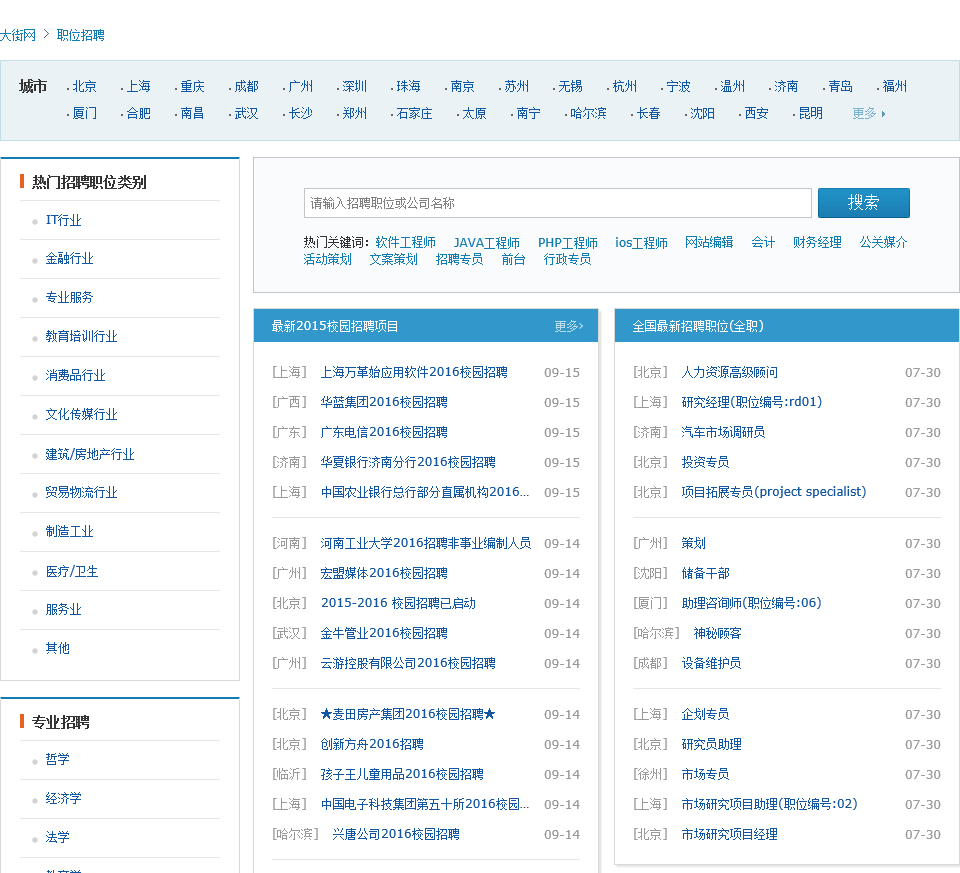
Task: View the 汽车市场调研员 job posting
Action: (722, 432)
